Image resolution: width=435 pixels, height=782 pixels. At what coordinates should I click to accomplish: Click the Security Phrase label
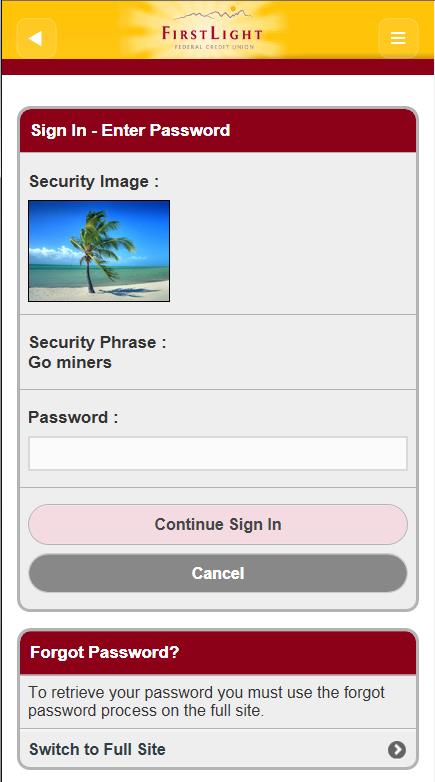(x=97, y=342)
